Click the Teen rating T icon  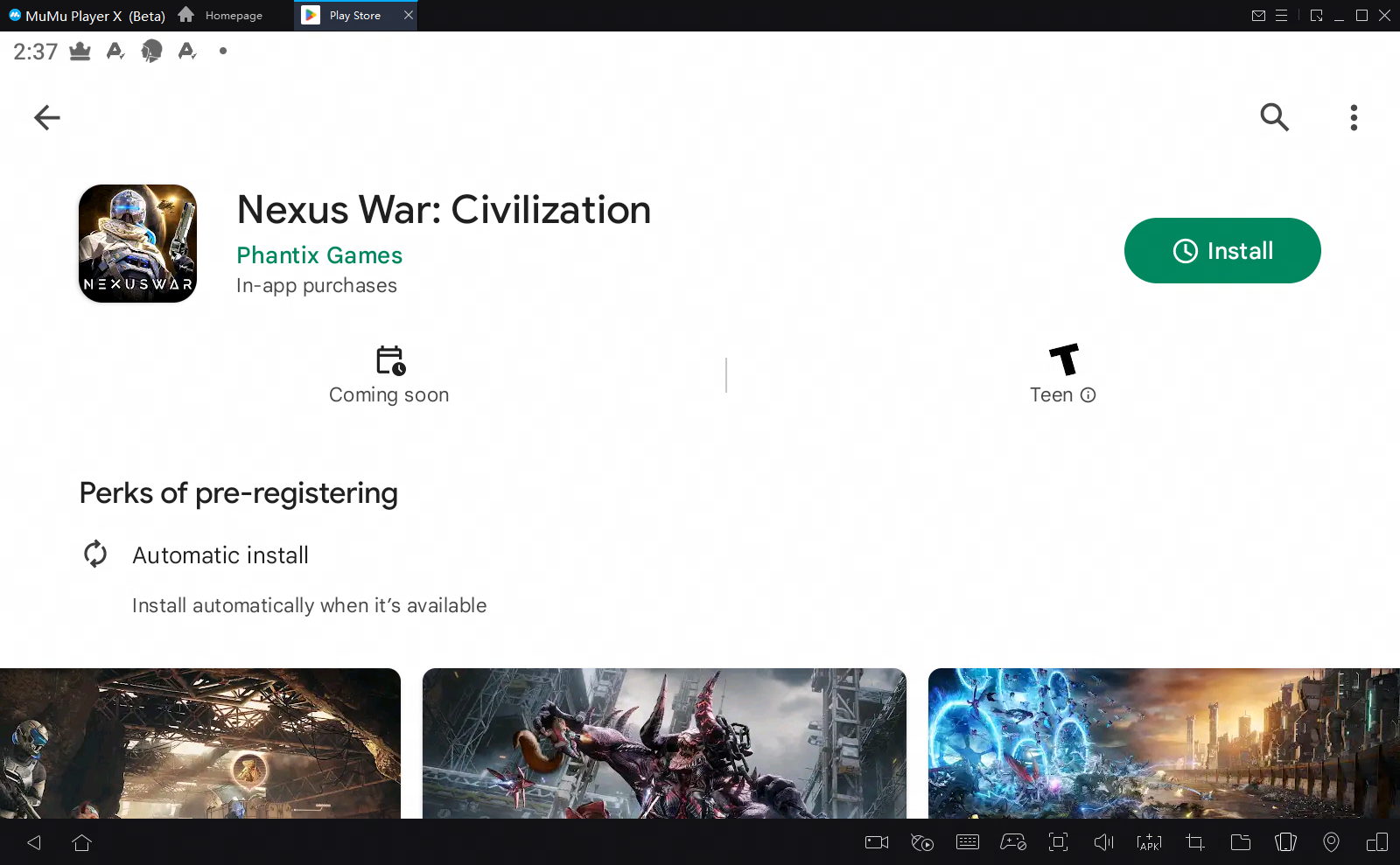(1064, 359)
